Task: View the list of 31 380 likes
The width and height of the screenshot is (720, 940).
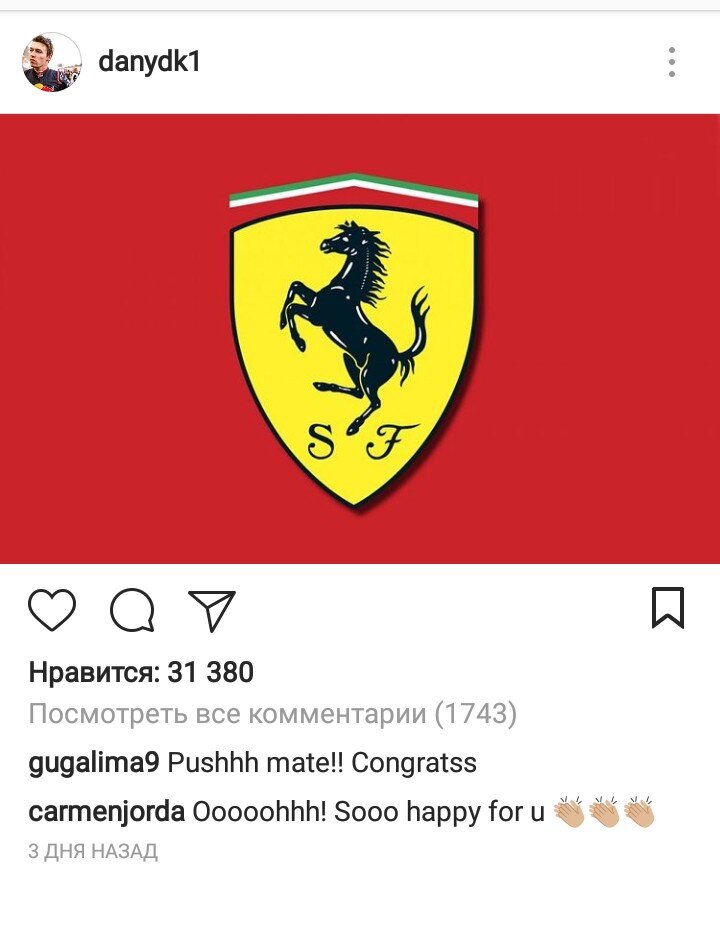Action: [x=141, y=672]
